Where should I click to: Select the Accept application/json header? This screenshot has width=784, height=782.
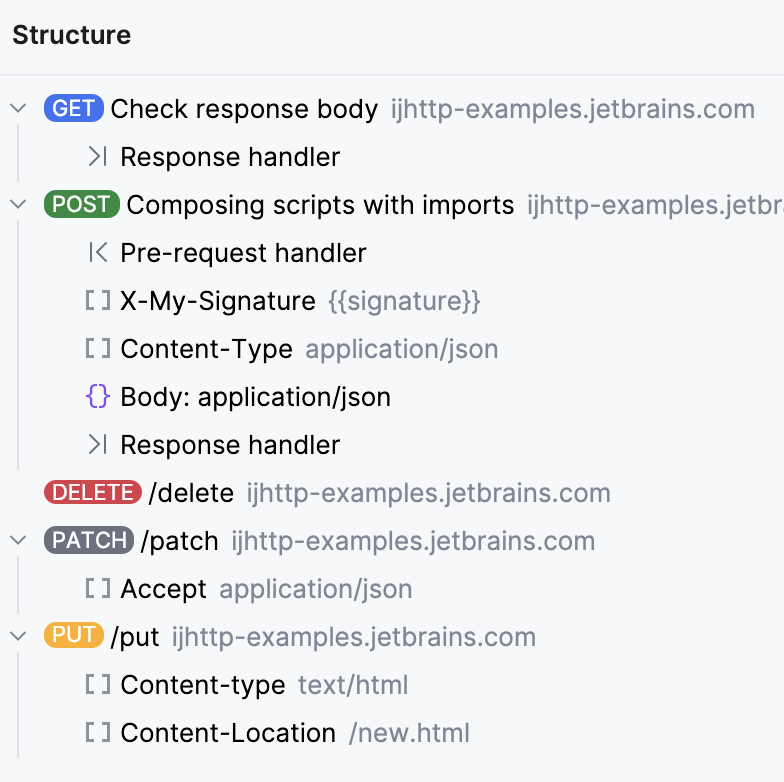(164, 589)
